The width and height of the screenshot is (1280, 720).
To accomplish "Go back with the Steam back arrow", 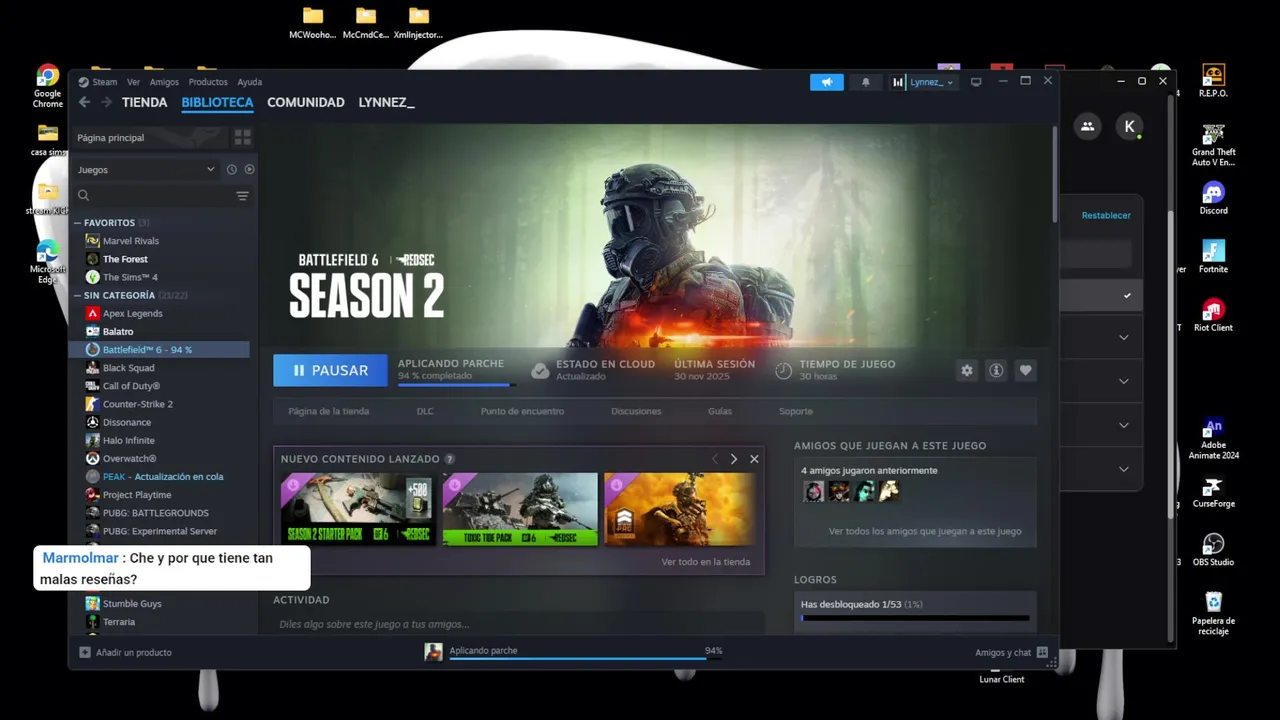I will coord(84,102).
